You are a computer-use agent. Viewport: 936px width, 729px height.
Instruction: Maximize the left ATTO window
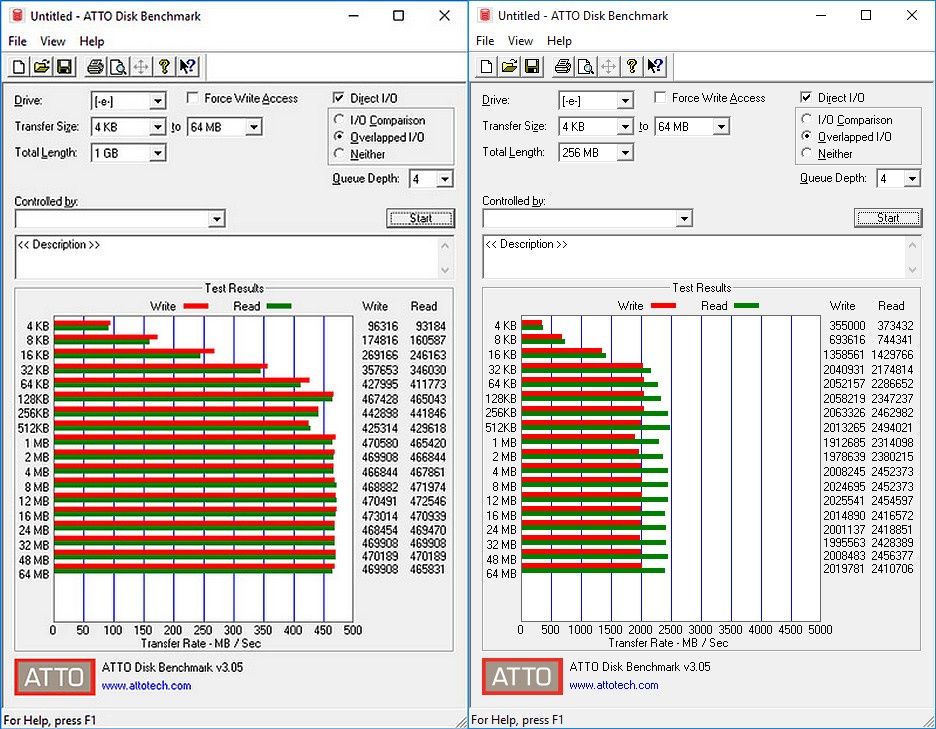(398, 16)
